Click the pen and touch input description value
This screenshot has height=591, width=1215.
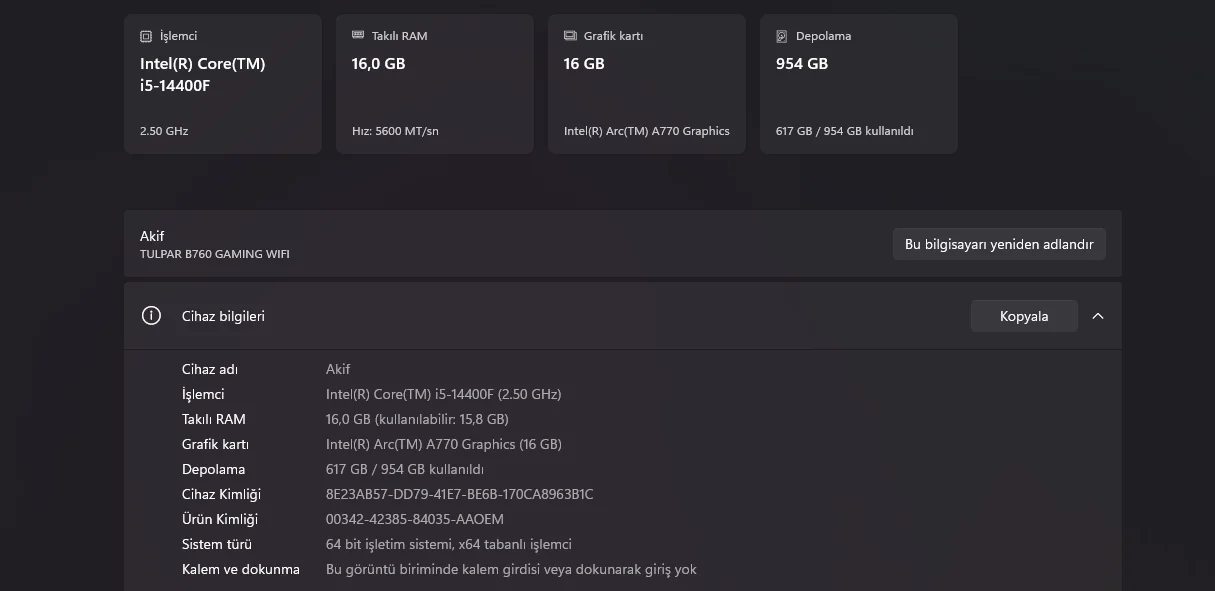pos(511,569)
